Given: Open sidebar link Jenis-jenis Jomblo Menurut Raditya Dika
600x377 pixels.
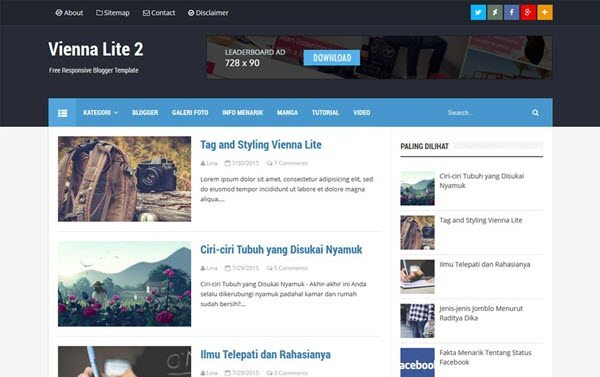Looking at the screenshot, I should click(x=481, y=313).
